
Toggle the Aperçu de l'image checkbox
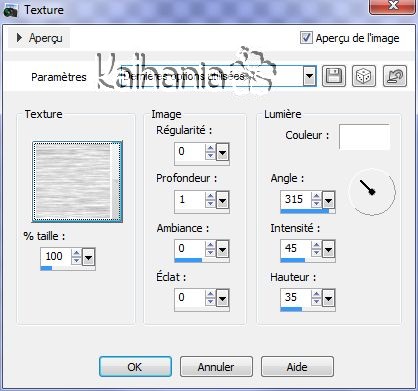tap(306, 38)
